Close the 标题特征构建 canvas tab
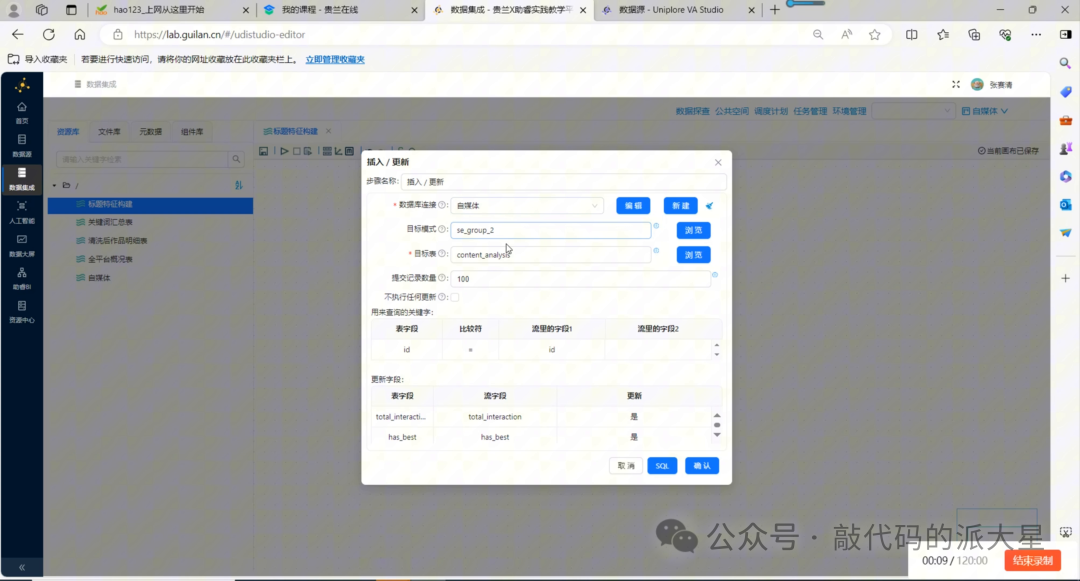Viewport: 1080px width, 581px height. pyautogui.click(x=329, y=131)
